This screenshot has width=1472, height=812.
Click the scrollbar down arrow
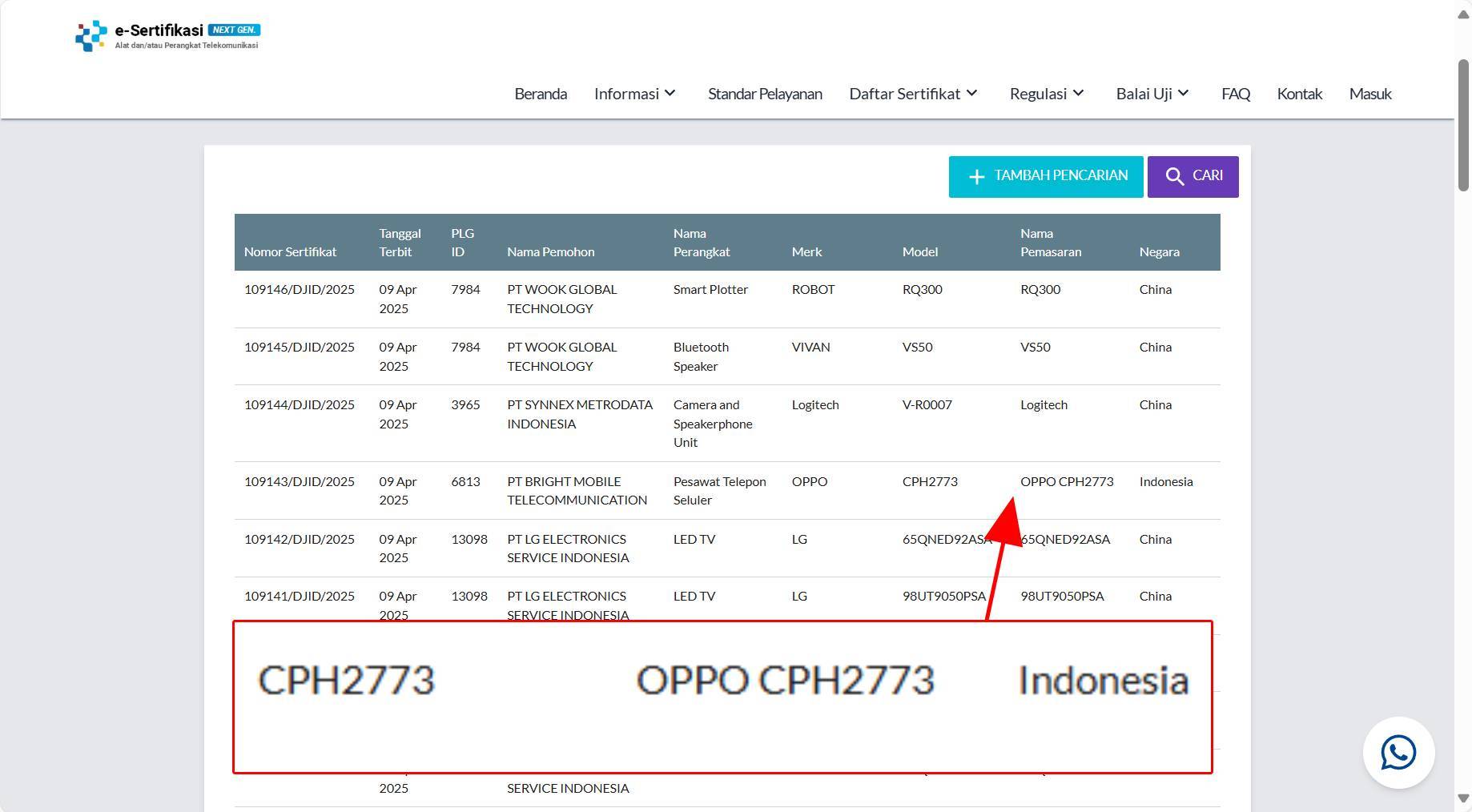(1464, 800)
